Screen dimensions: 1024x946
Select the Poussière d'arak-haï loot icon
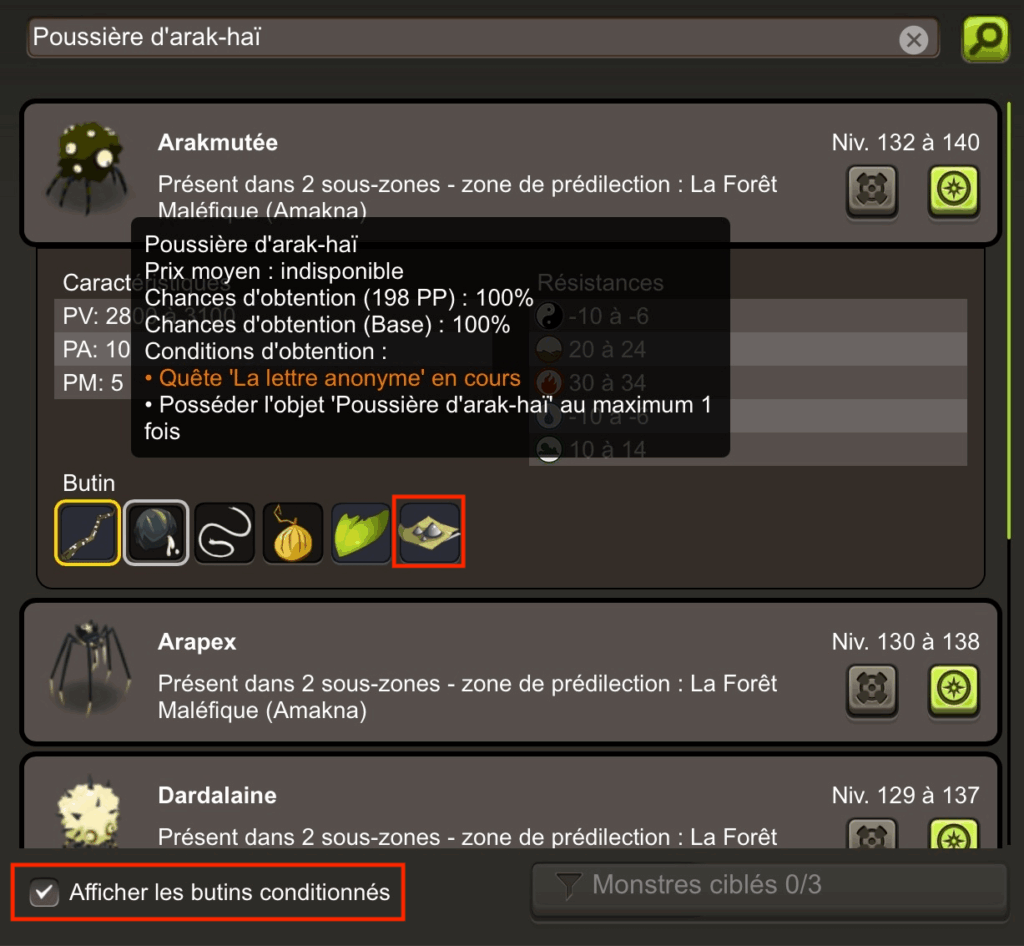click(429, 531)
